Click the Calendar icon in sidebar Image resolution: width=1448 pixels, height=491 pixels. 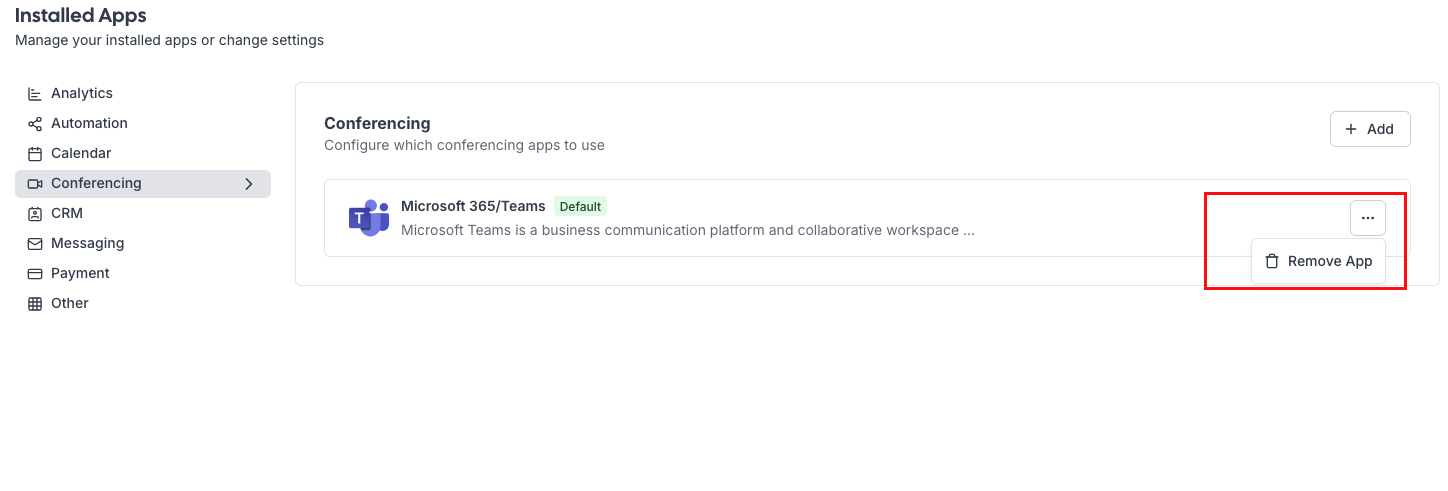point(35,154)
